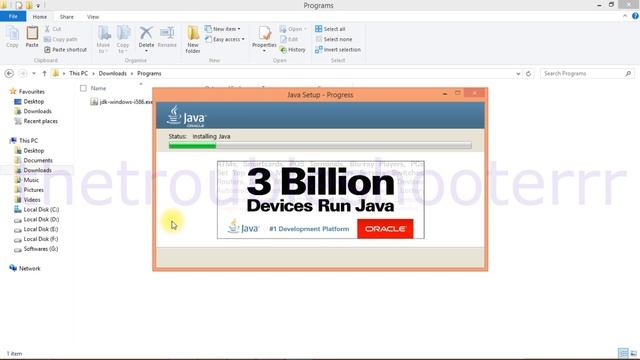Click Downloads in the address breadcrumb
The width and height of the screenshot is (640, 360).
(x=113, y=73)
